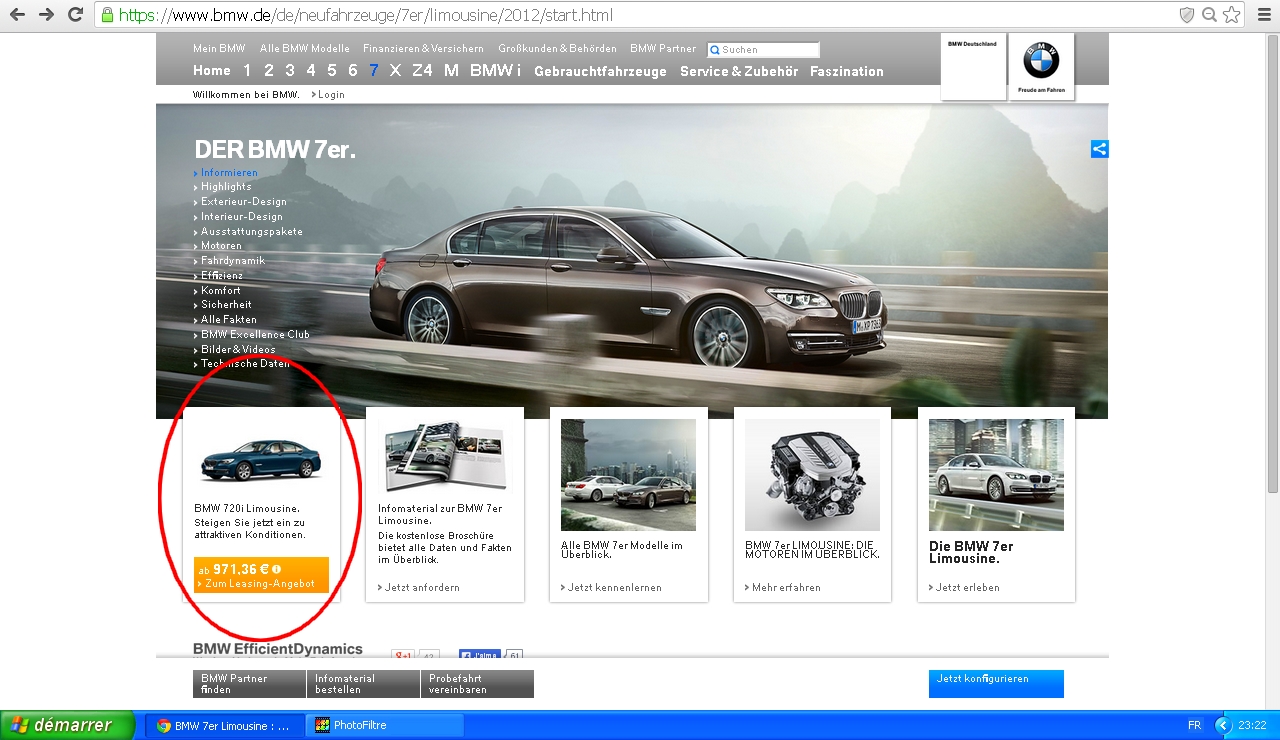Click orange Zum Leasing-Angebot button
Viewport: 1280px width, 740px height.
click(x=261, y=575)
